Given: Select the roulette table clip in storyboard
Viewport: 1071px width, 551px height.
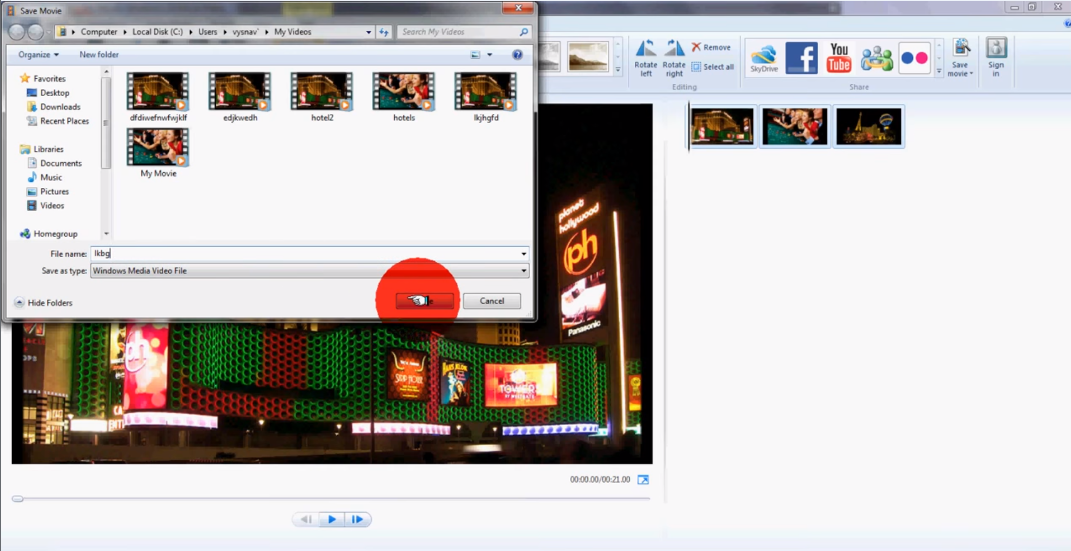Looking at the screenshot, I should [795, 126].
